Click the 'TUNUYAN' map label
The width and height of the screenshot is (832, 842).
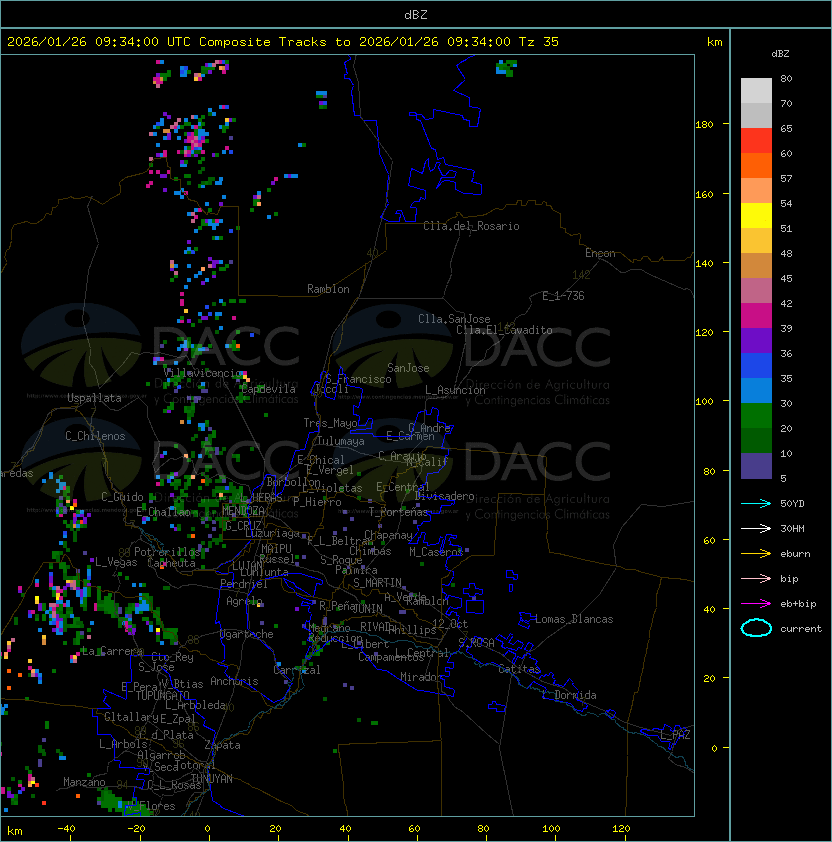pyautogui.click(x=212, y=779)
